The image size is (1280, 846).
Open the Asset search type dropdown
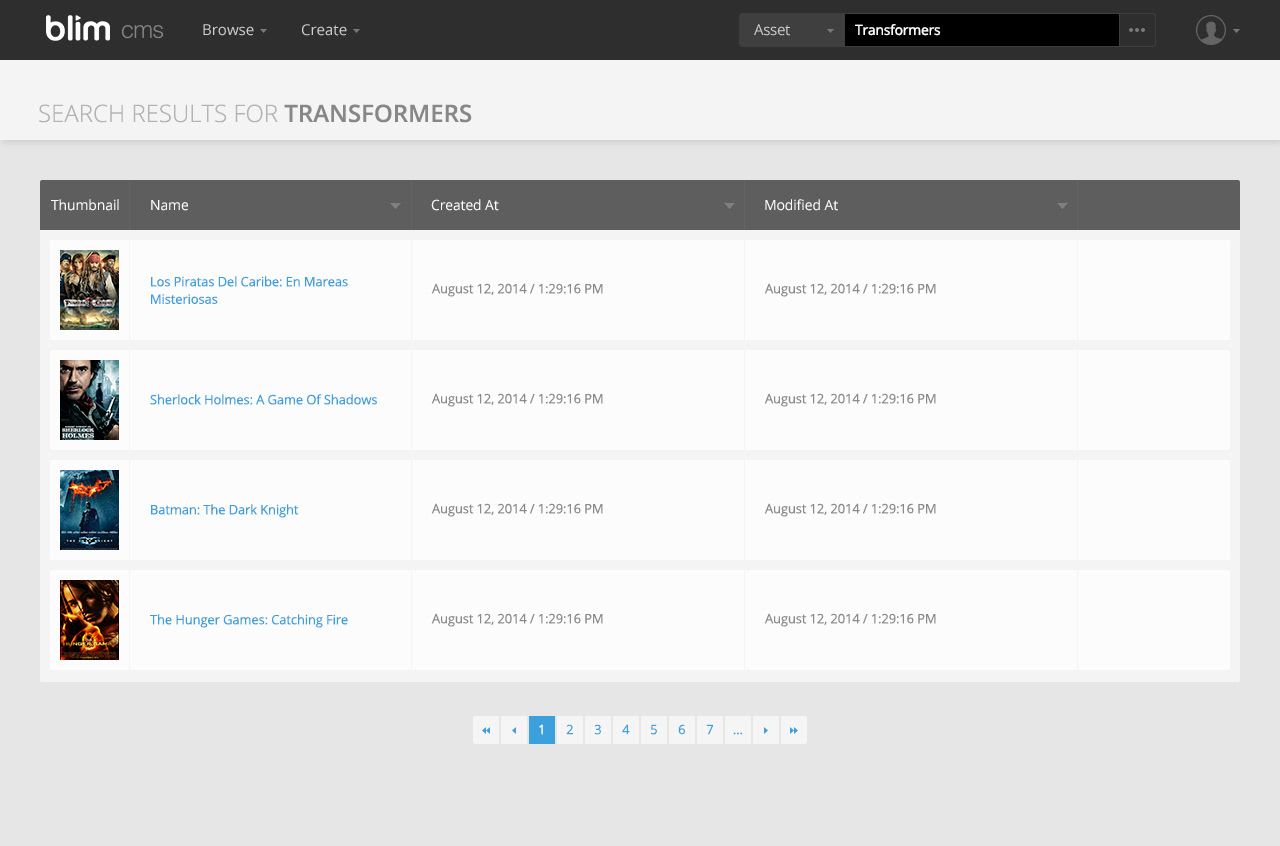tap(792, 30)
